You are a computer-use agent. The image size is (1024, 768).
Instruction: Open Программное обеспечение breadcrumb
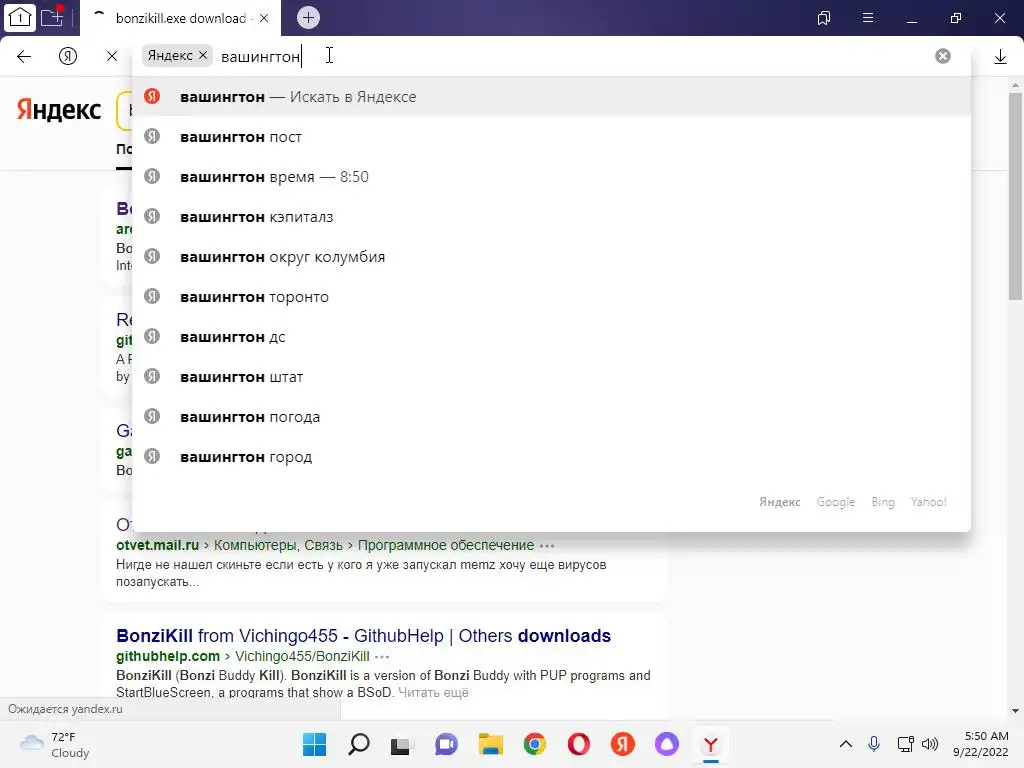tap(445, 545)
